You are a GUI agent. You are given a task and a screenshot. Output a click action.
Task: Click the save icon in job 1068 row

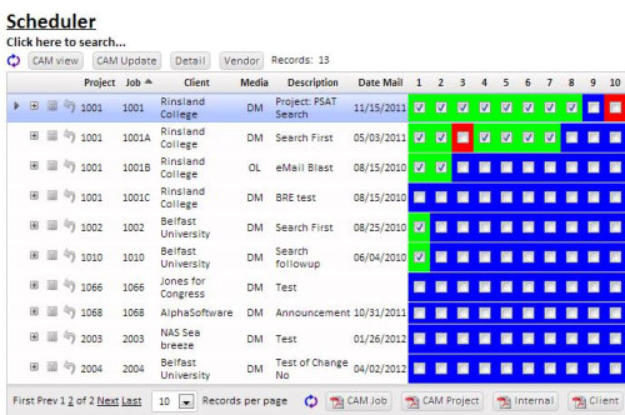click(x=52, y=312)
